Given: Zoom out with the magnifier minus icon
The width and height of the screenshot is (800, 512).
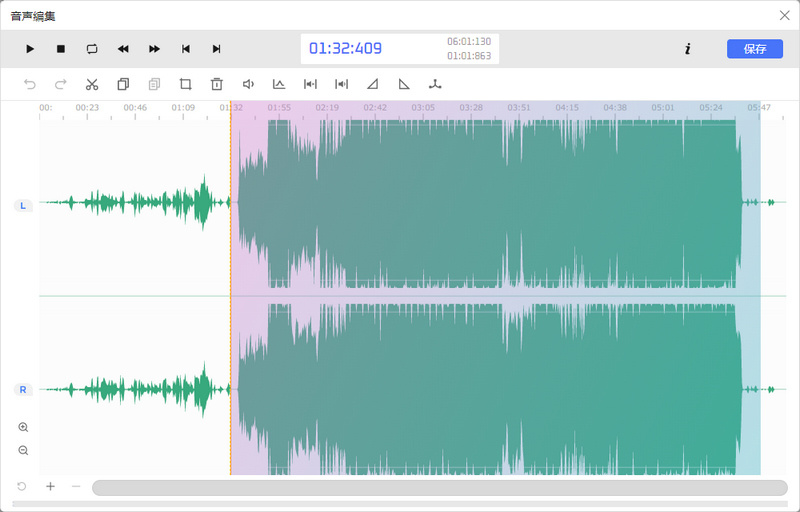Looking at the screenshot, I should click(x=23, y=450).
